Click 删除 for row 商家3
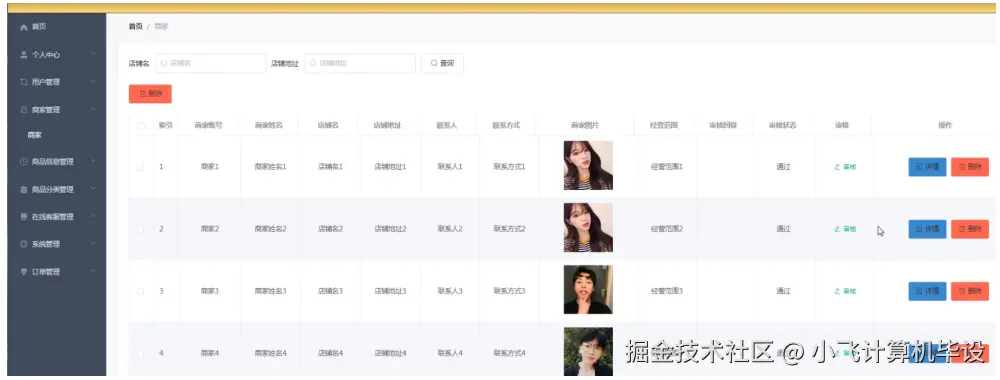The height and width of the screenshot is (380, 1000). click(969, 291)
